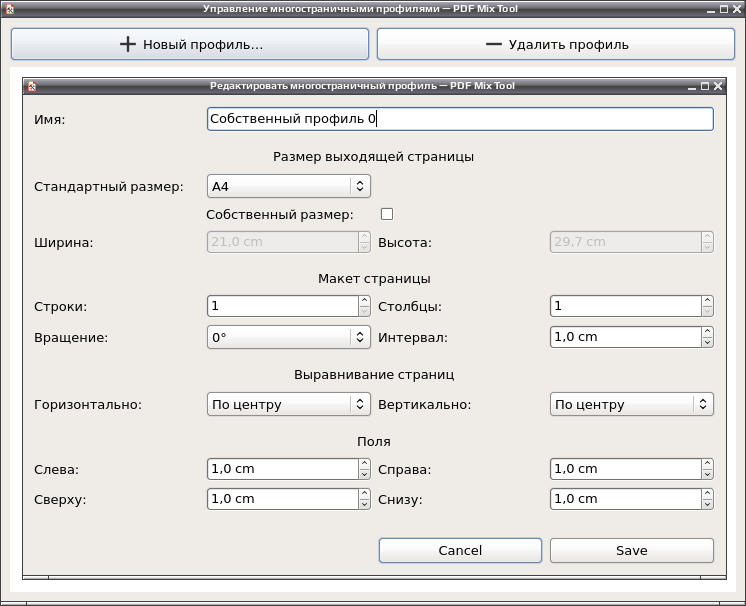The height and width of the screenshot is (606, 746).
Task: Open the Вертикально alignment dropdown
Action: point(631,404)
